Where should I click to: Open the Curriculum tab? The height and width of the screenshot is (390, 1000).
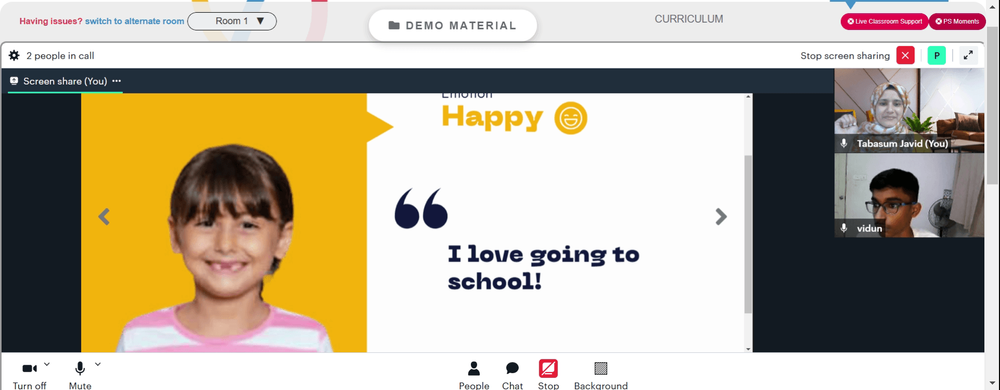pyautogui.click(x=689, y=19)
